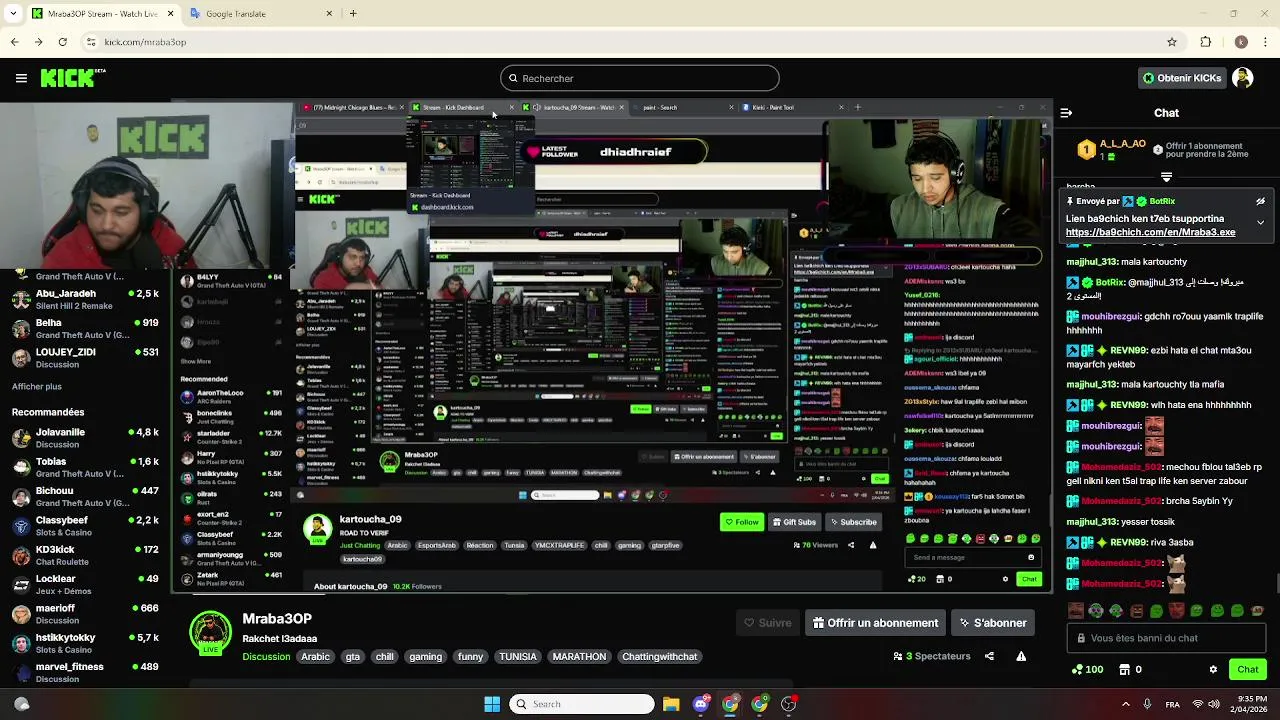Screen dimensions: 1280x720
Task: Expand the pinned message chevron
Action: pos(1260,222)
